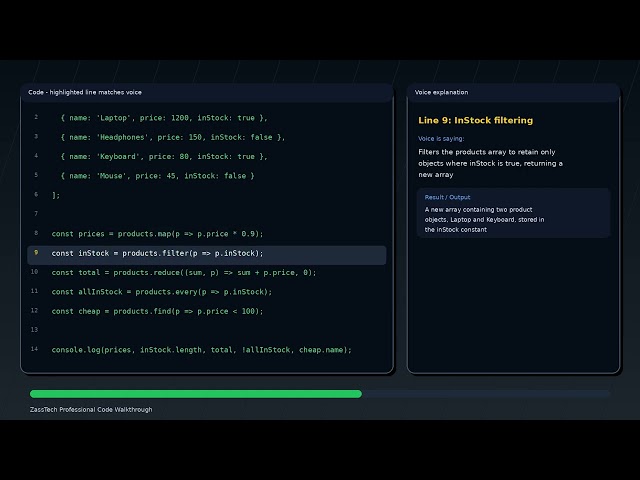Viewport: 640px width, 480px height.
Task: Click line 11 allInStock every statement
Action: click(162, 292)
